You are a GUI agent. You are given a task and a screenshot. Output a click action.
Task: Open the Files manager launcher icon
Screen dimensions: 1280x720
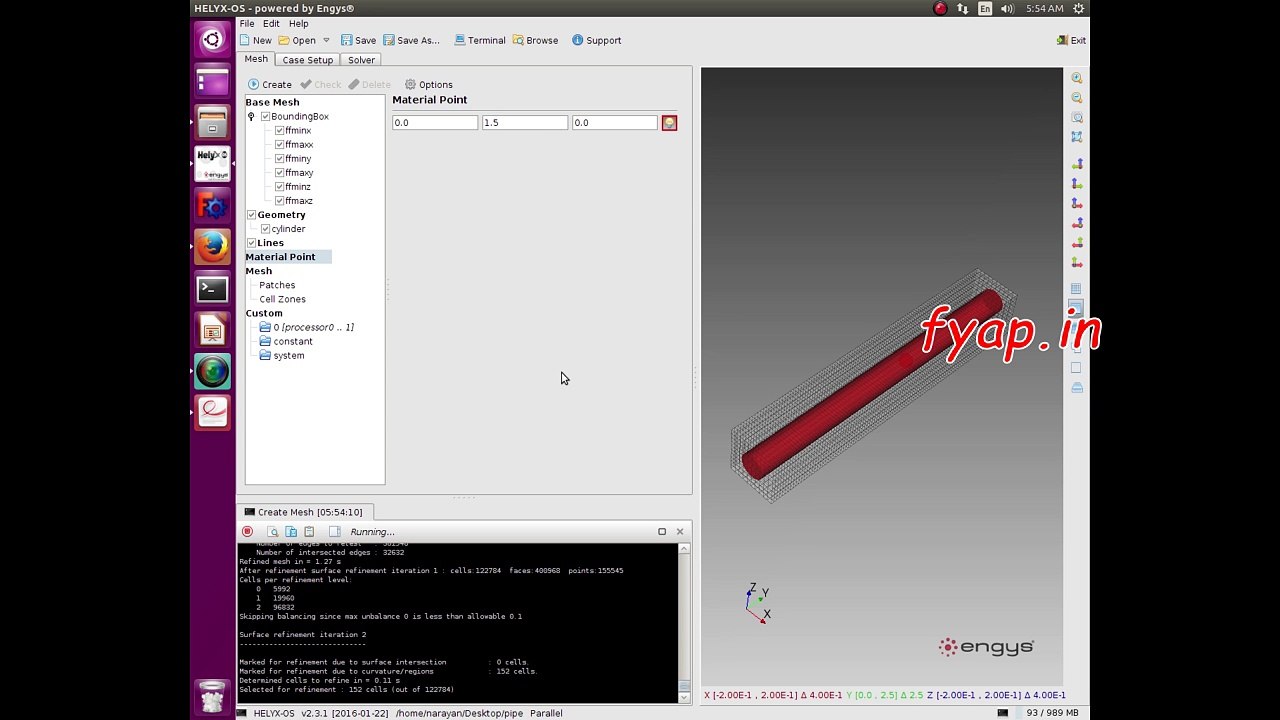[x=212, y=123]
